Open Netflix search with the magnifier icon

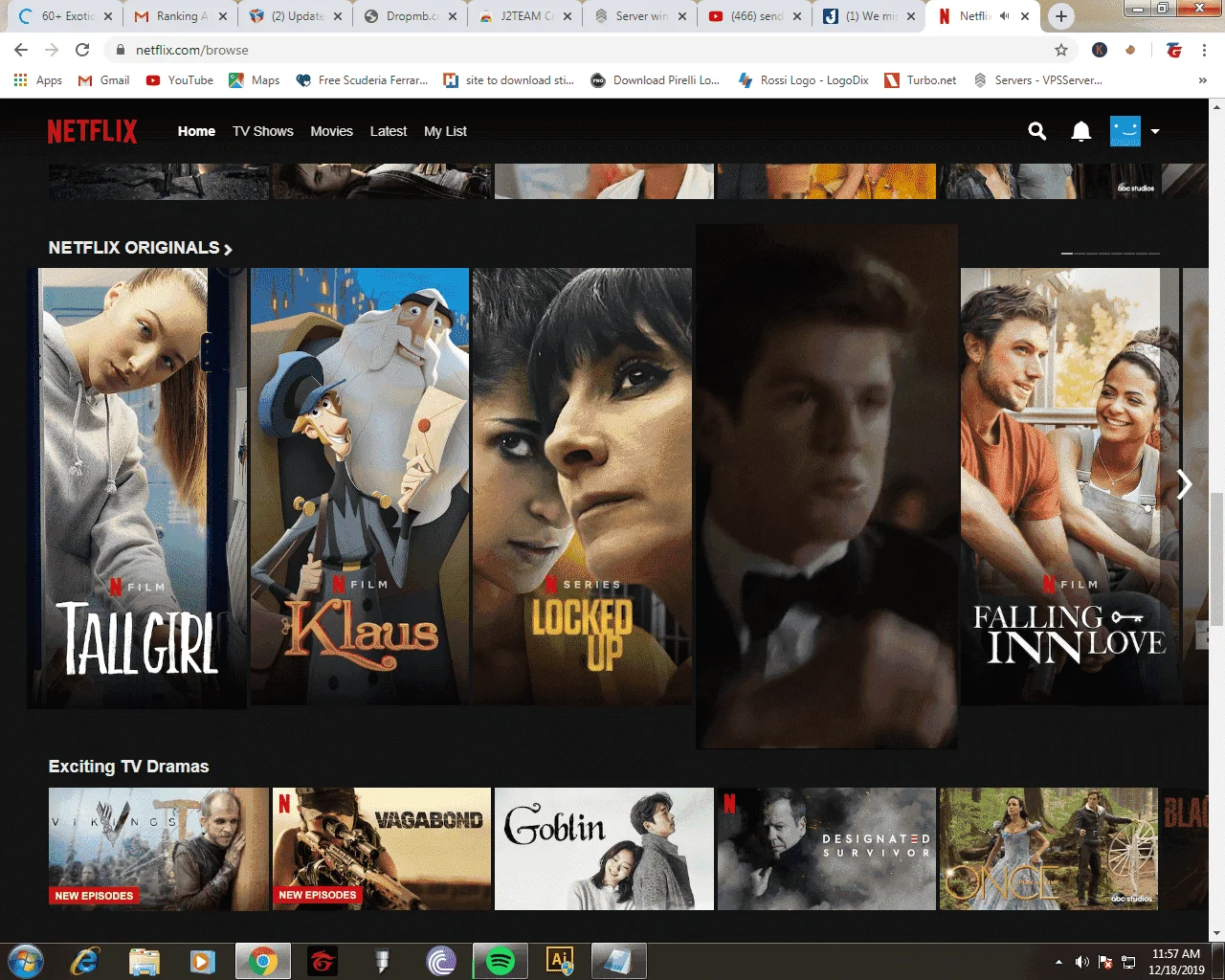coord(1036,131)
